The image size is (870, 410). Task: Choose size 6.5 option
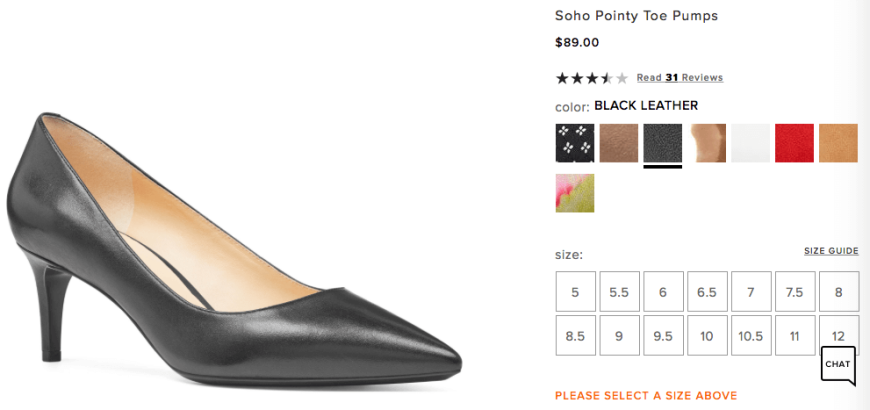(x=707, y=291)
